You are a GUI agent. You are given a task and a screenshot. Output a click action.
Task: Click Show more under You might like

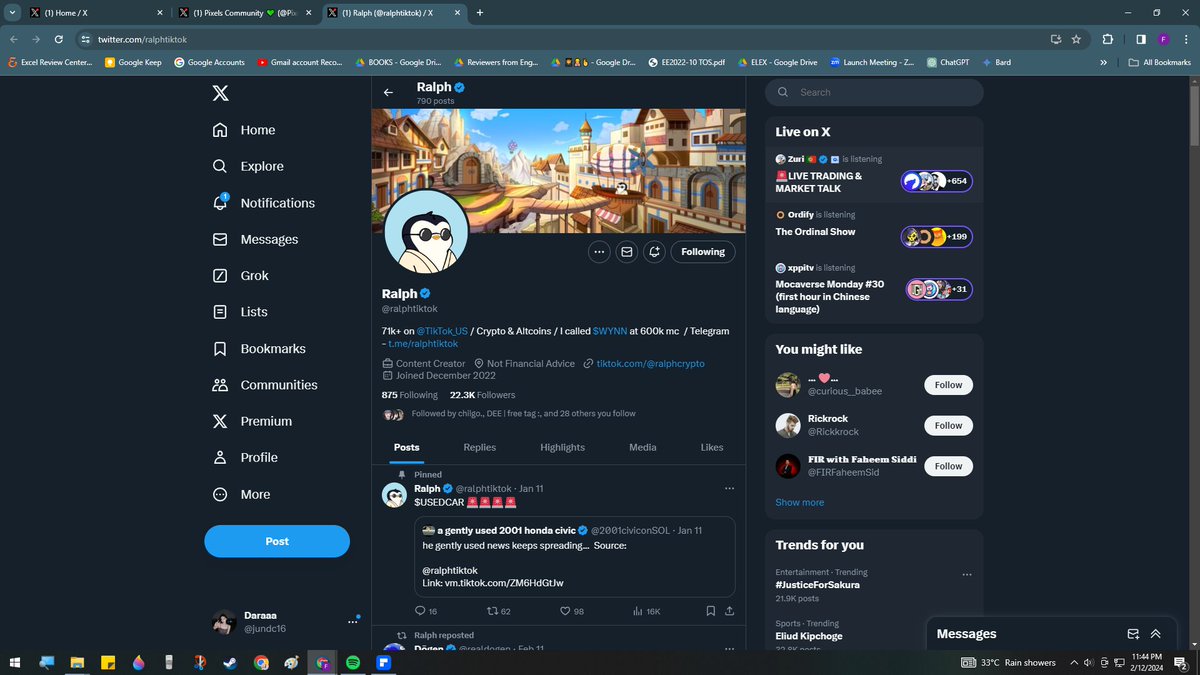click(800, 502)
